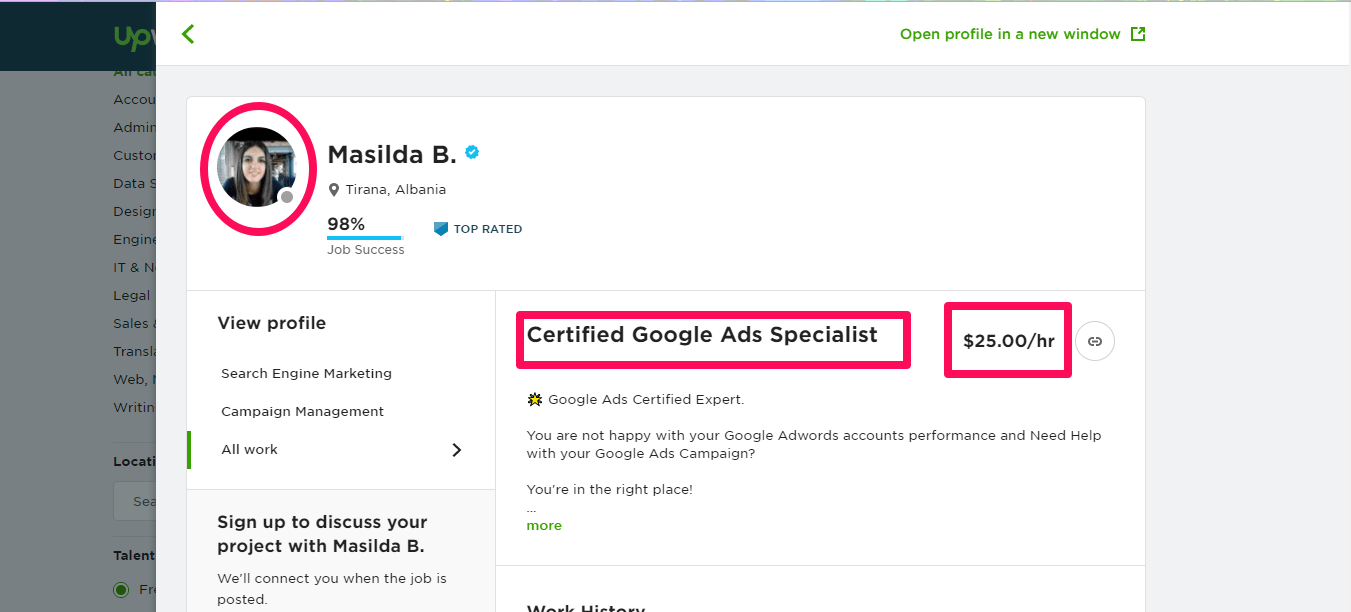Click Masilda B.'s profile photo
The image size is (1351, 612).
[256, 166]
